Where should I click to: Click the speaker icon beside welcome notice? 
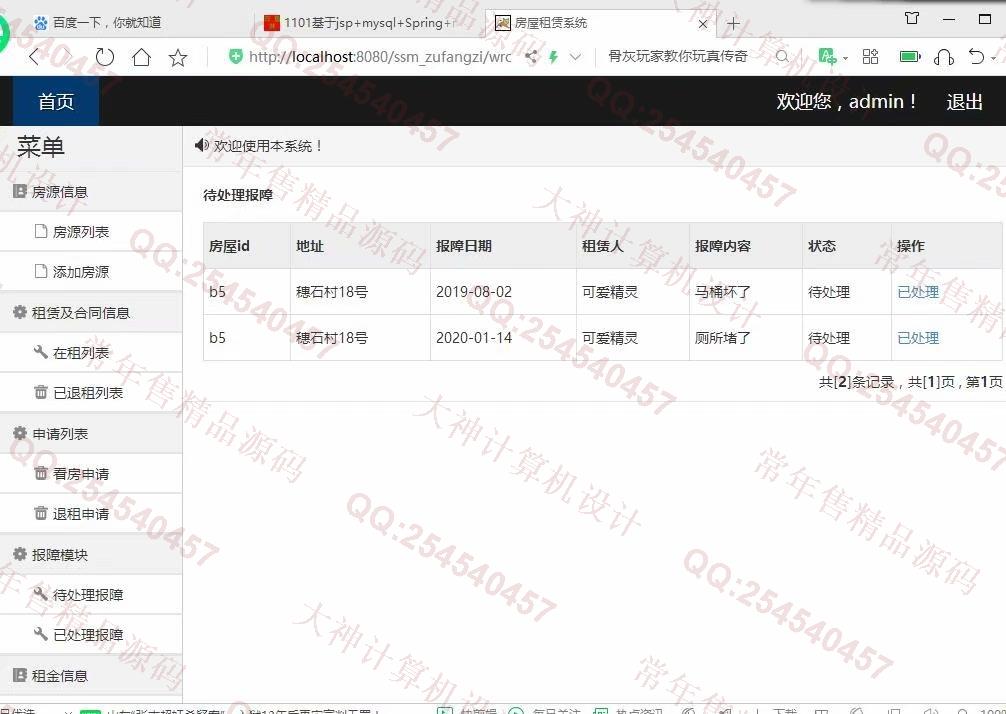click(x=201, y=145)
